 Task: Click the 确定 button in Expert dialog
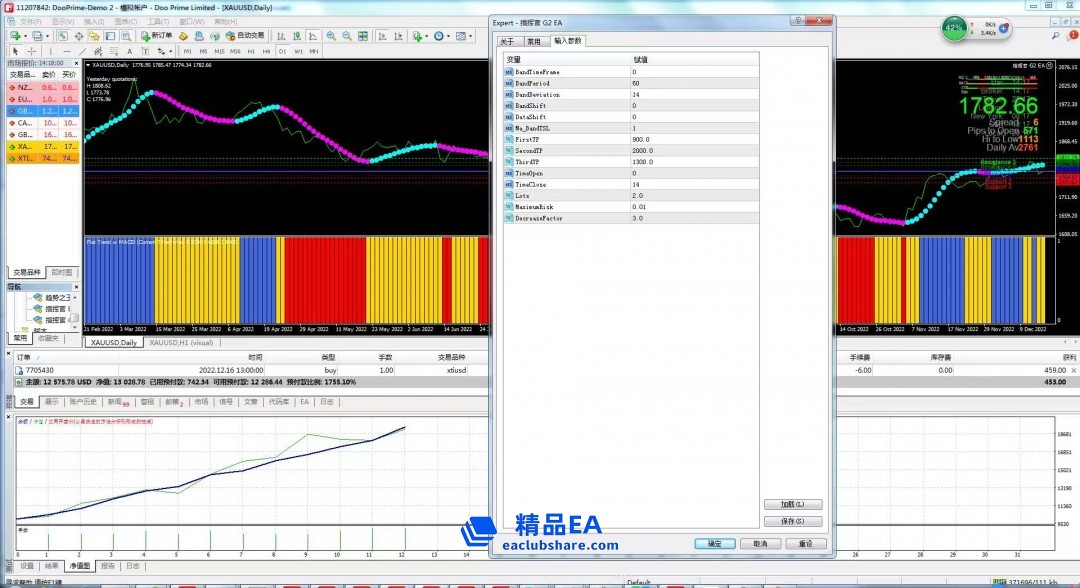pyautogui.click(x=714, y=543)
